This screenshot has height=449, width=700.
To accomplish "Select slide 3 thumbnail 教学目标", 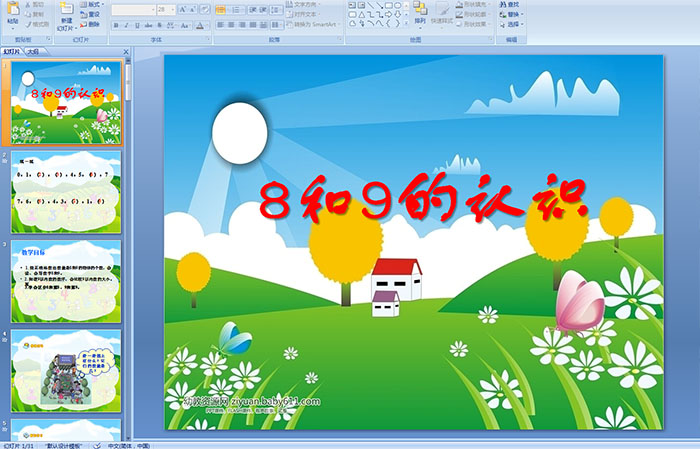I will pyautogui.click(x=66, y=282).
